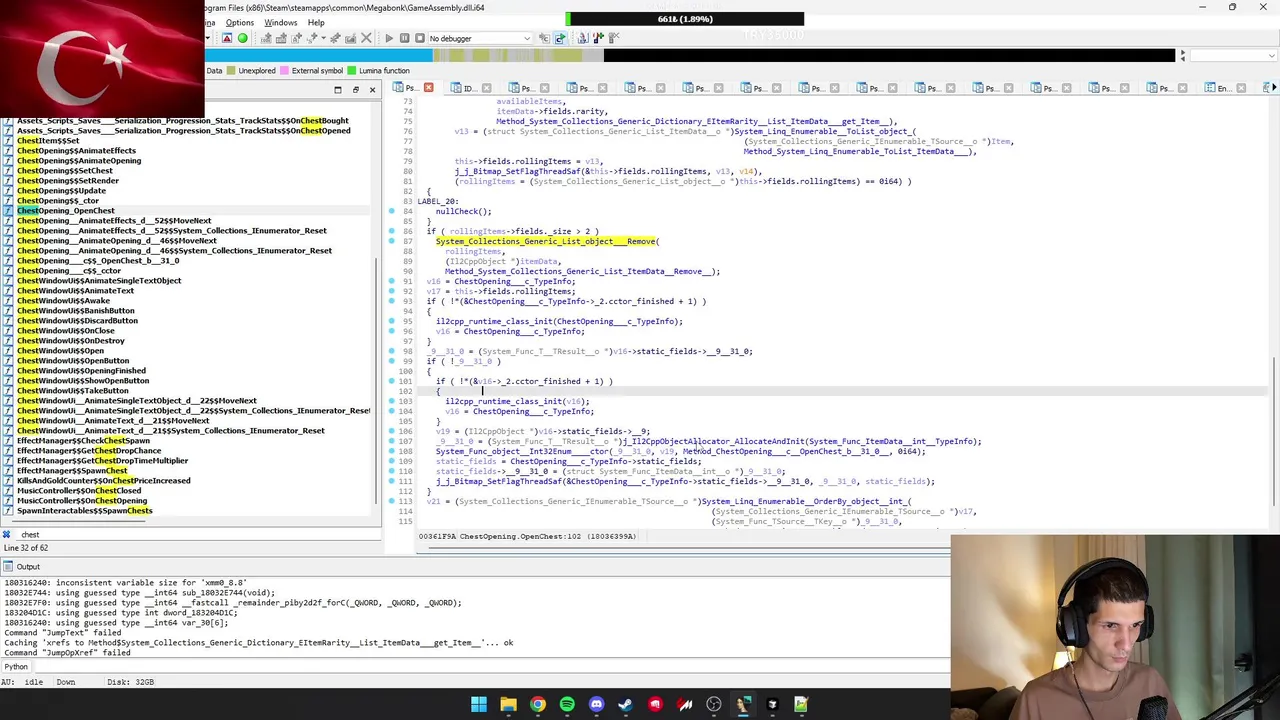1280x720 pixels.
Task: Toggle breakpoint dot on line 95
Action: [392, 321]
